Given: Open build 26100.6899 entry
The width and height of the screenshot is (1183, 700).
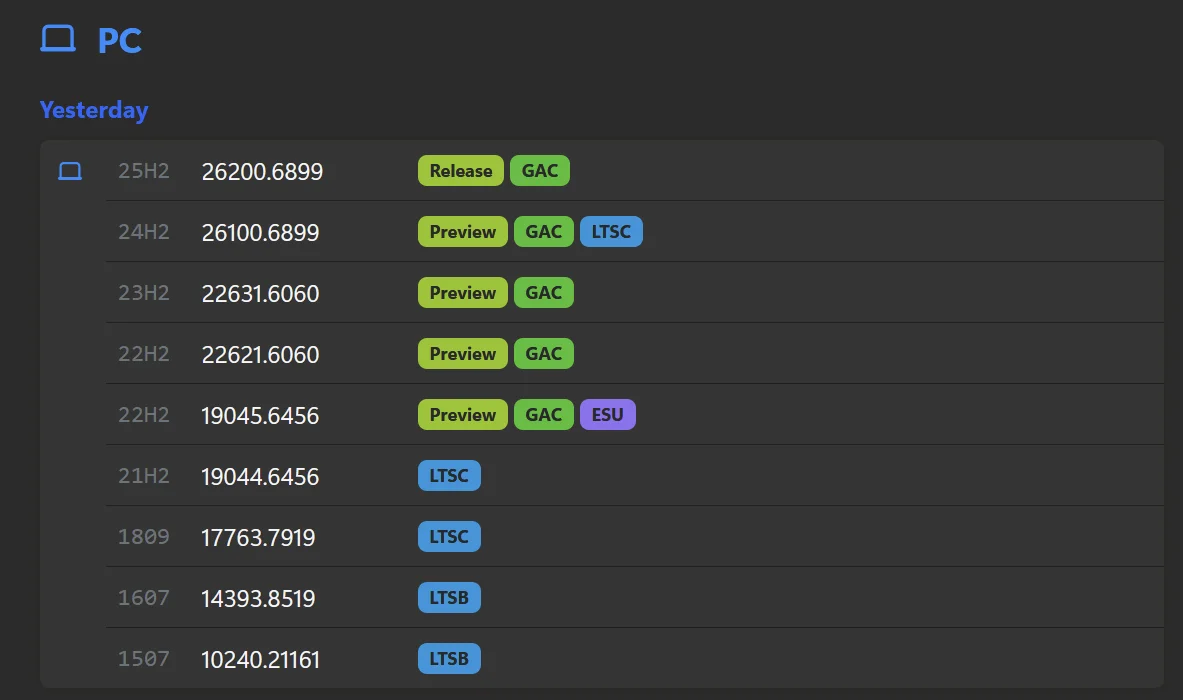Looking at the screenshot, I should [260, 233].
